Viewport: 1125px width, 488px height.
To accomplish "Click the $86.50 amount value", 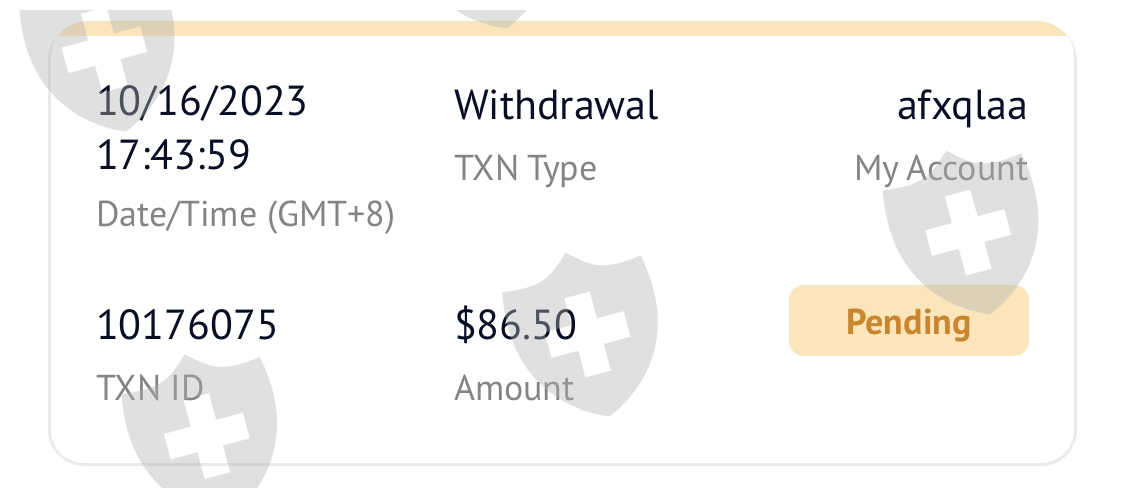I will point(515,325).
